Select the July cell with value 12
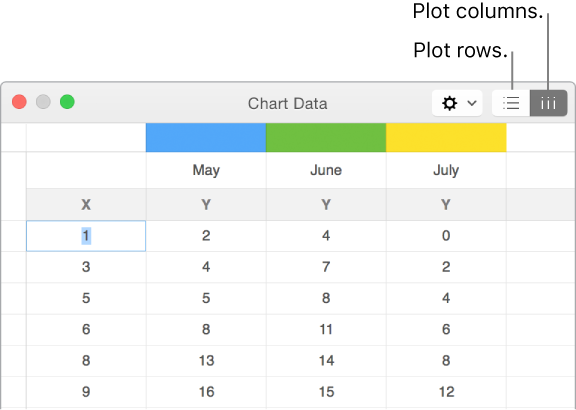The height and width of the screenshot is (410, 576). [446, 392]
